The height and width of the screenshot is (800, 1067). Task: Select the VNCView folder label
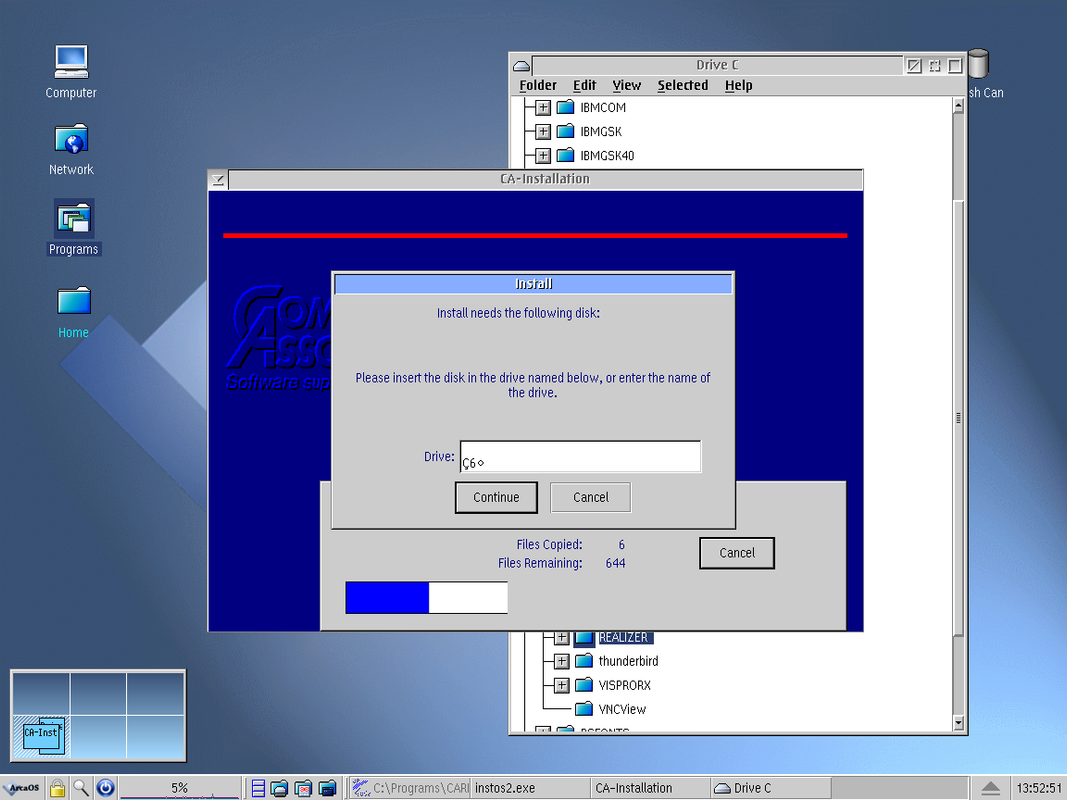tap(622, 709)
